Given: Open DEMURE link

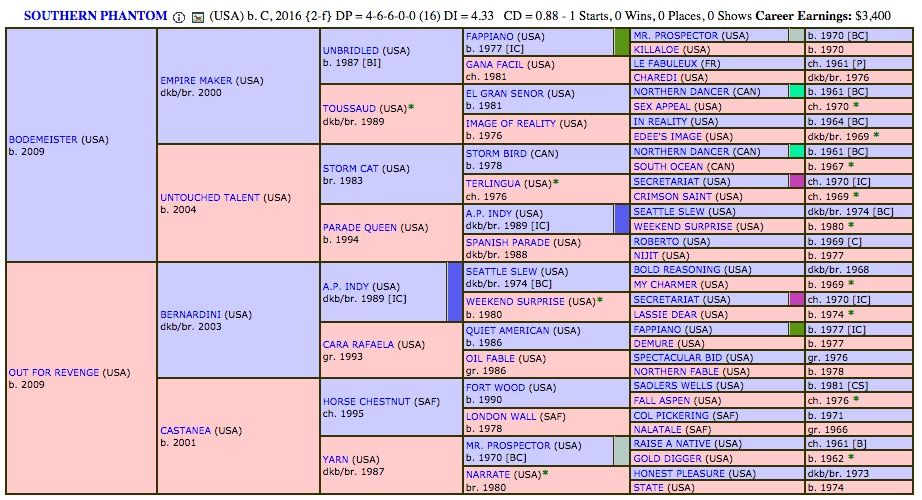Looking at the screenshot, I should click(x=653, y=344).
